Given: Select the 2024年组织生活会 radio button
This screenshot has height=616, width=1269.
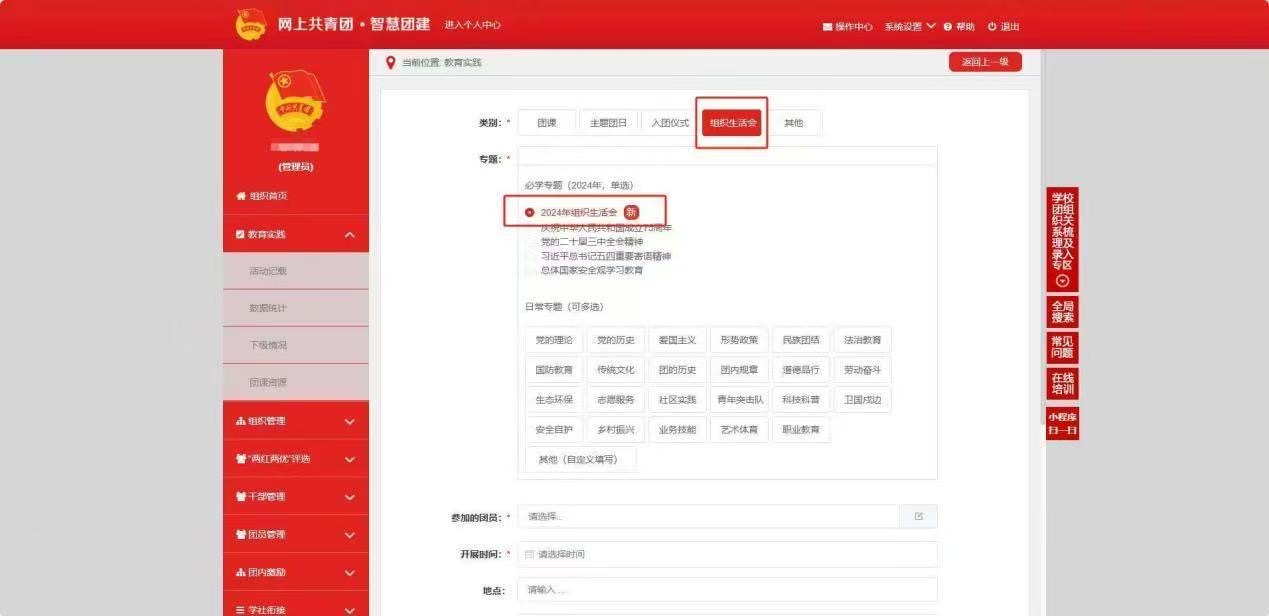Looking at the screenshot, I should pos(530,212).
